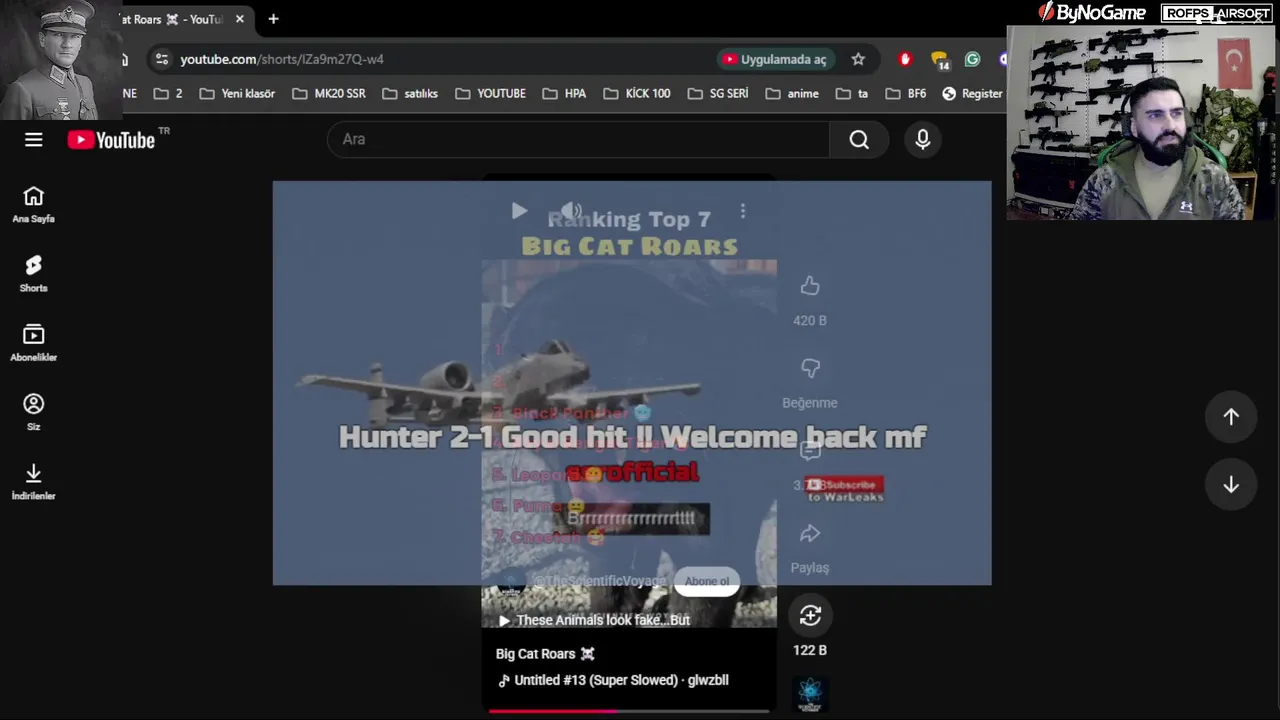Open the BF6 bookmarks folder
Viewport: 1280px width, 720px height.
click(x=906, y=93)
